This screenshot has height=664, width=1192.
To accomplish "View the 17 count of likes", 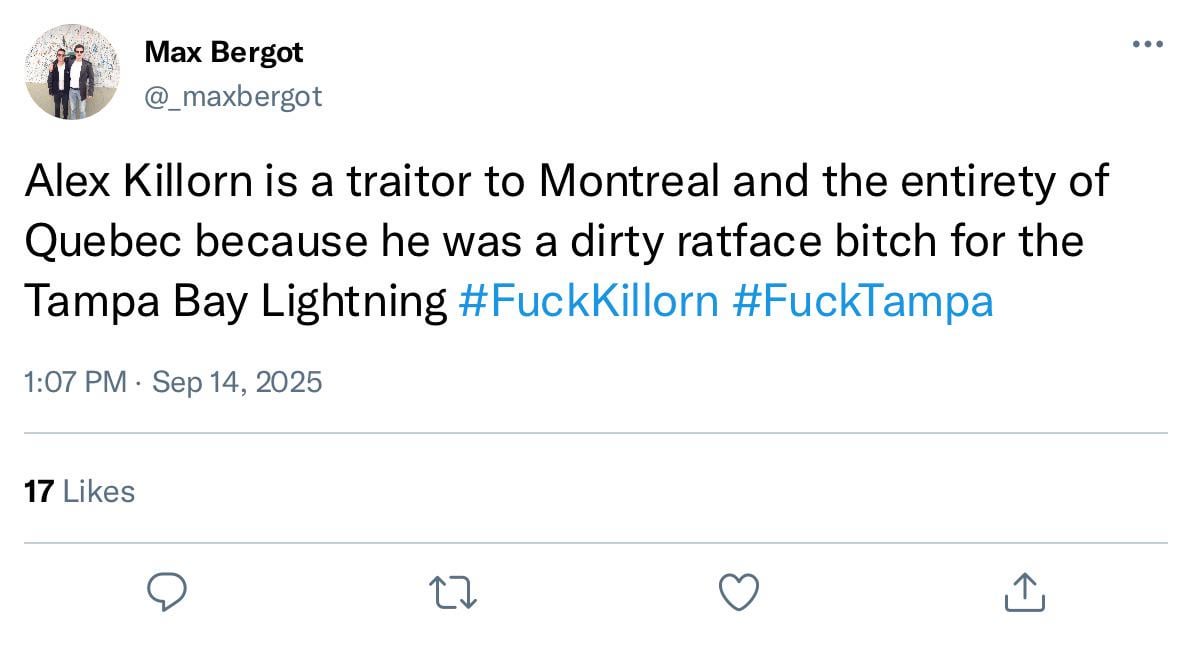I will click(37, 491).
